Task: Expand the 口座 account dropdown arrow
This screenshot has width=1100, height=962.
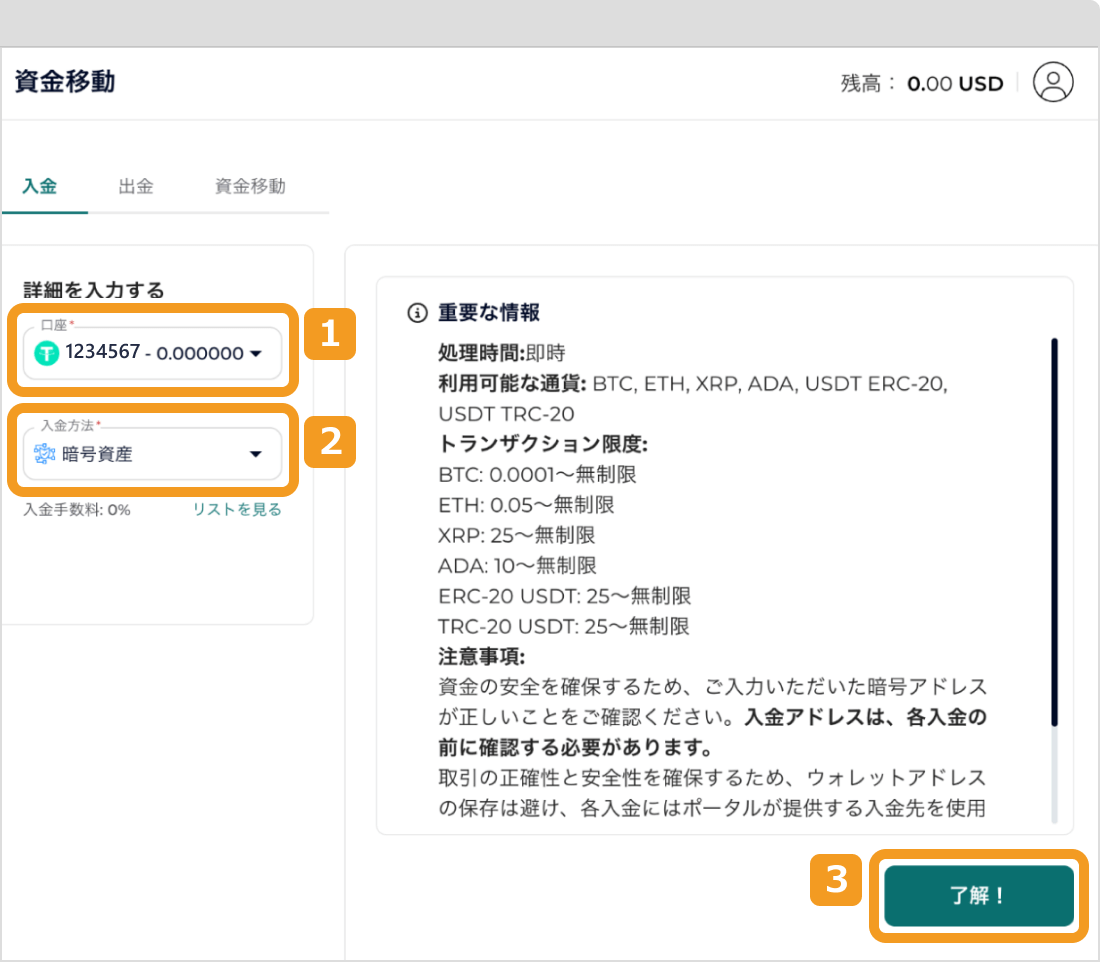Action: coord(255,354)
